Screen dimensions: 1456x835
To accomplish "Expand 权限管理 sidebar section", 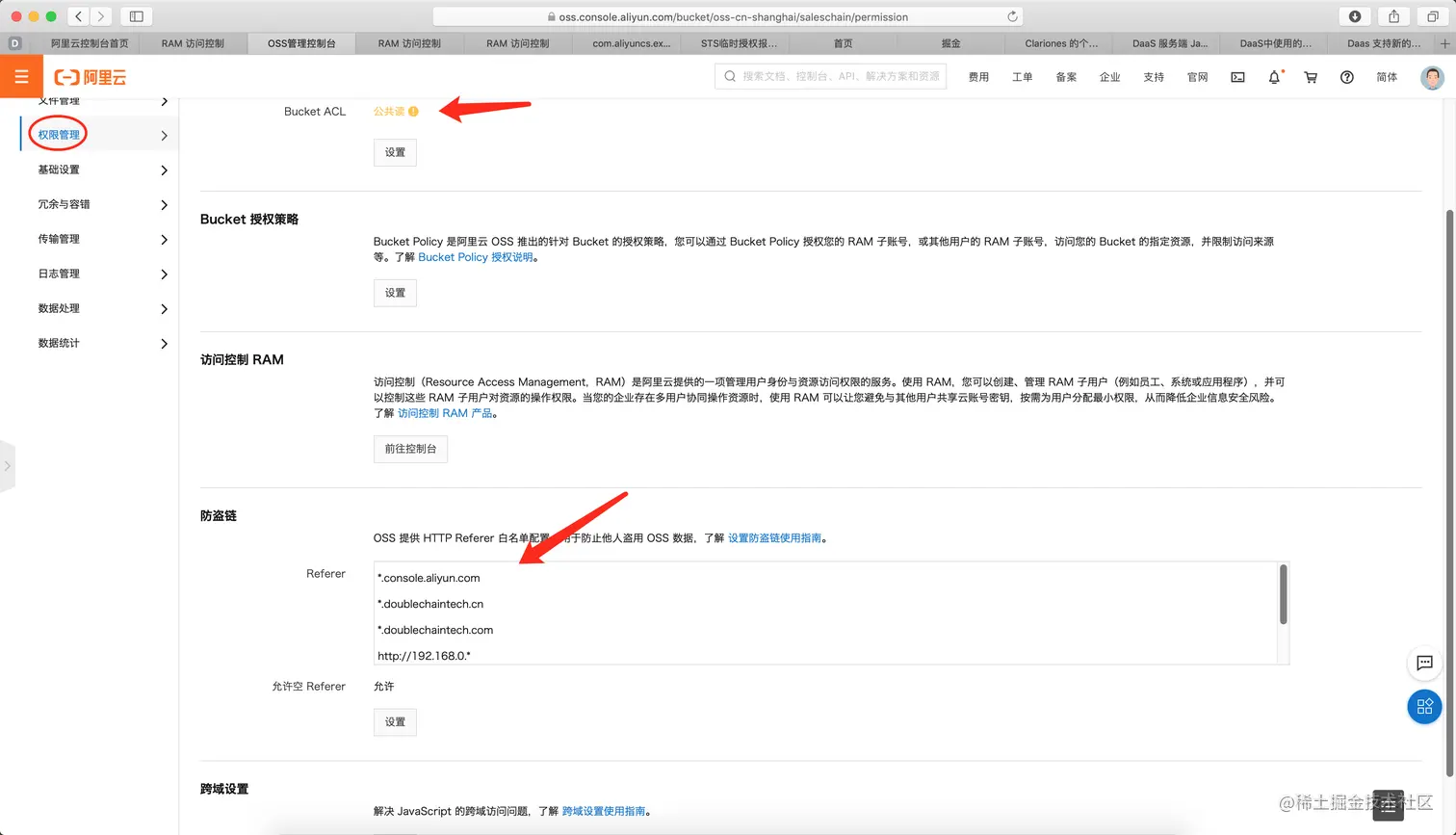I will point(164,136).
